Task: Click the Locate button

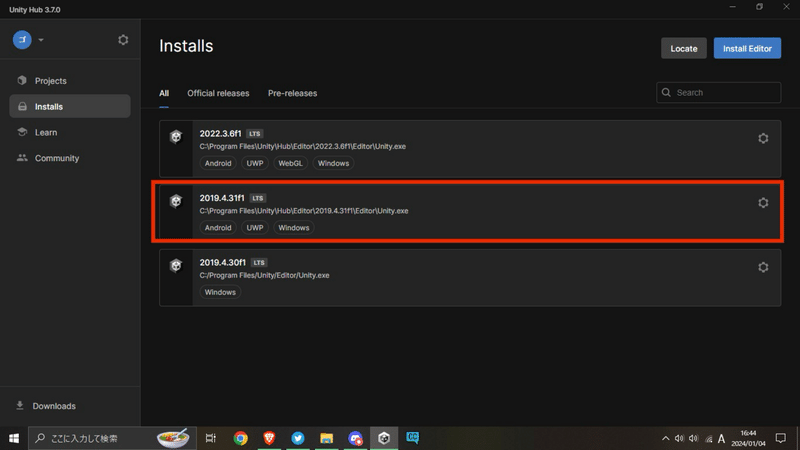Action: coord(684,48)
